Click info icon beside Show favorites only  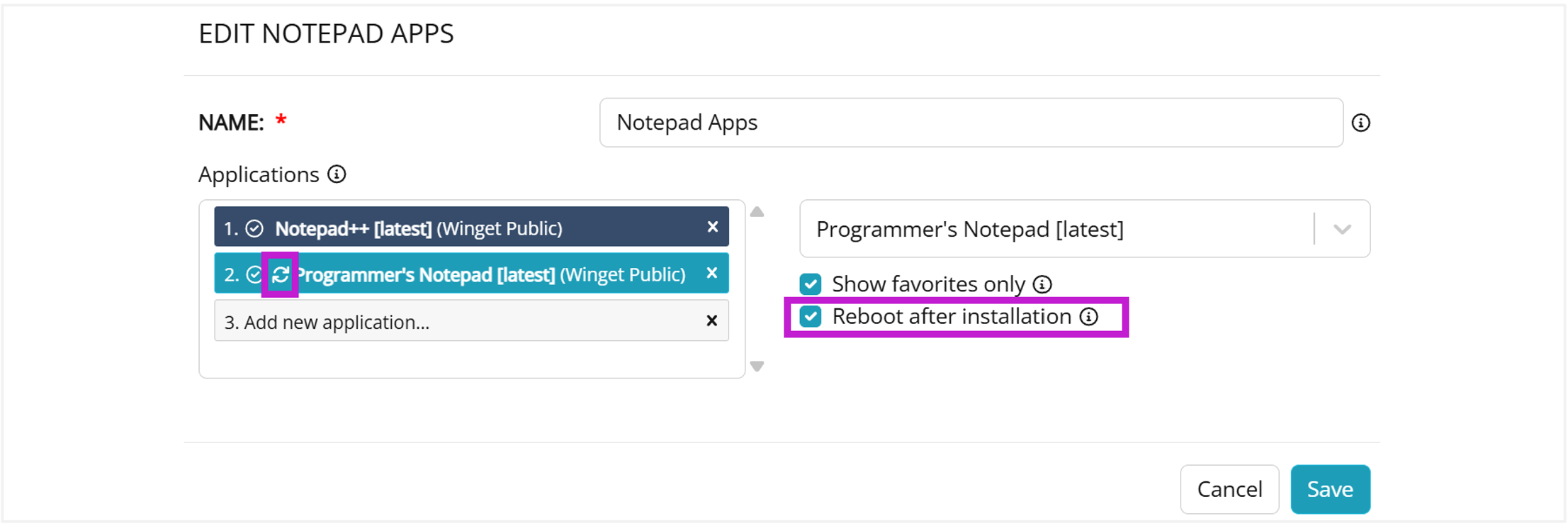coord(1042,284)
